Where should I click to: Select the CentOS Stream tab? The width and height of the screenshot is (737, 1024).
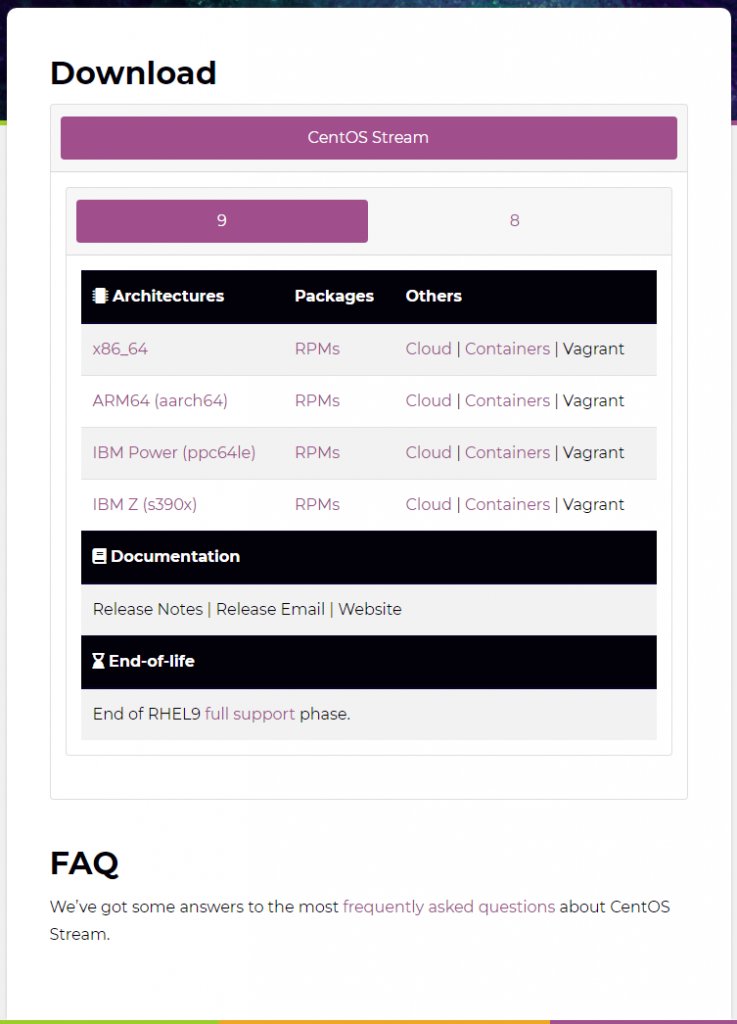(369, 138)
